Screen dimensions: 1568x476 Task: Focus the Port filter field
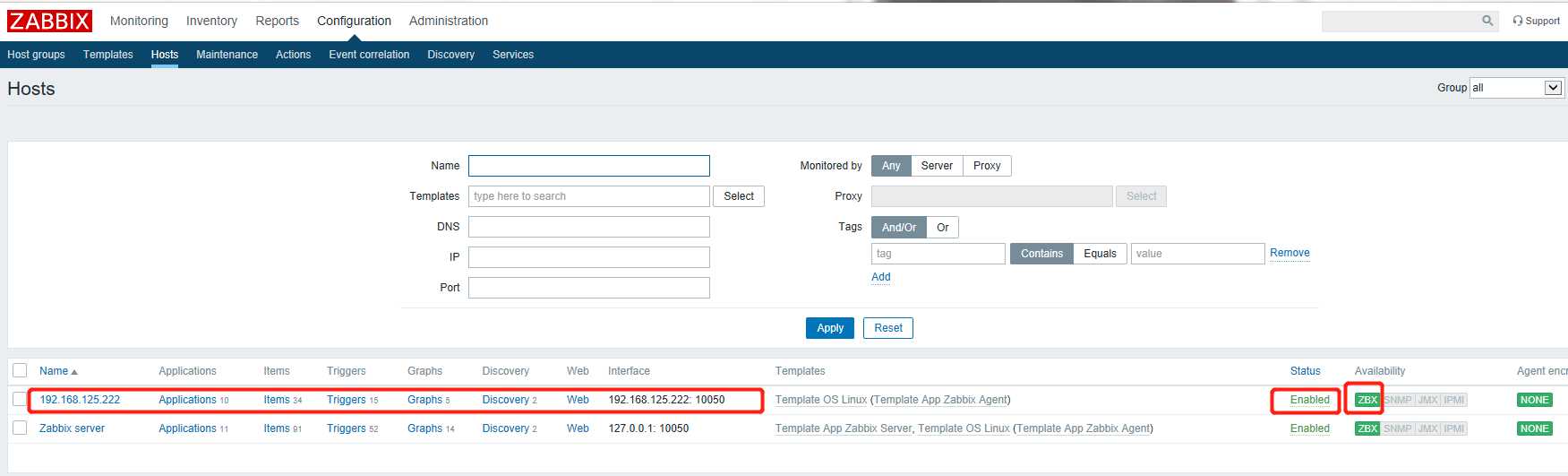(x=589, y=288)
